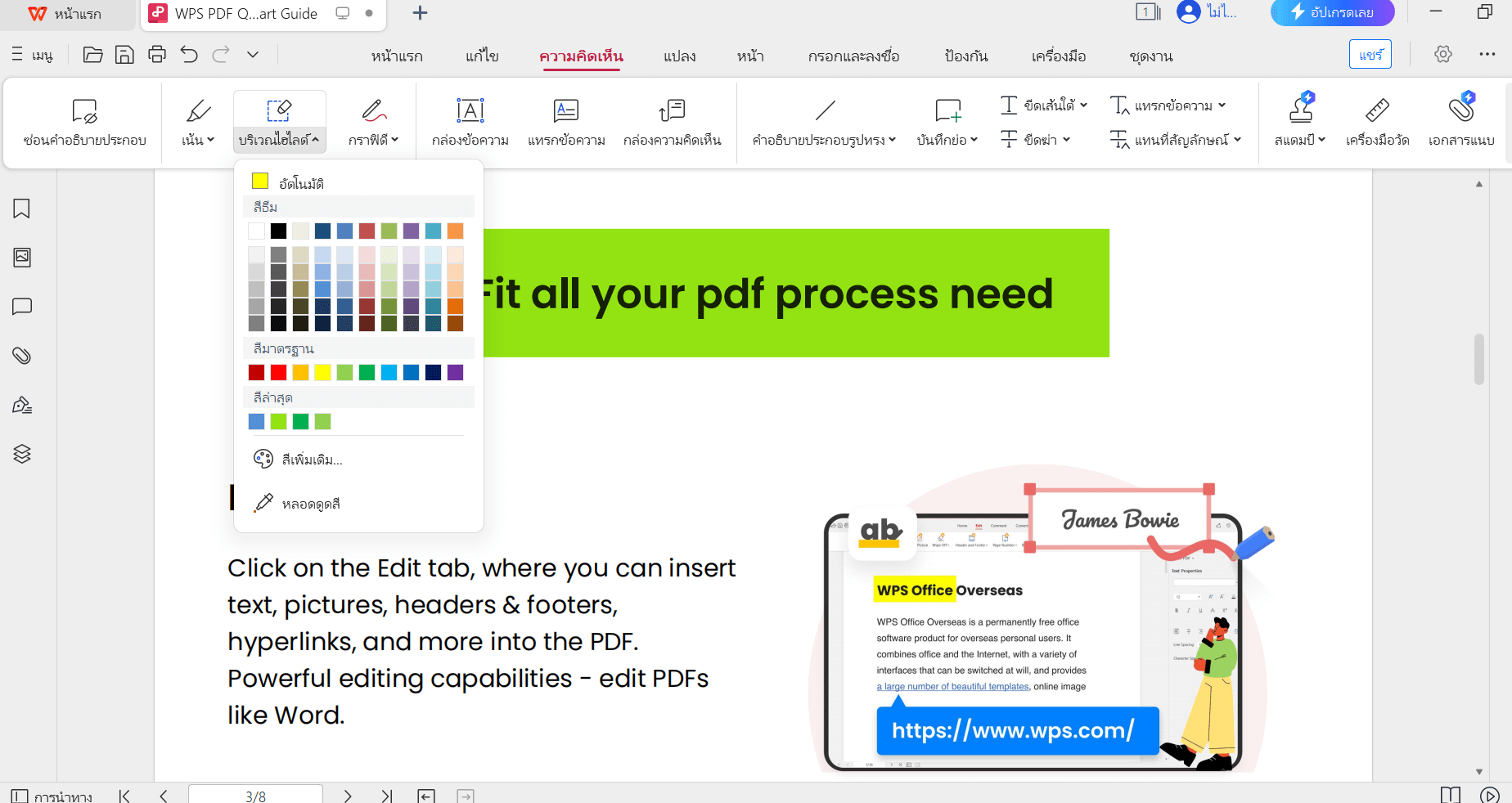This screenshot has height=803, width=1512.
Task: Open the แทนที่สัญลักษณ์ replace dropdown
Action: 1237,140
